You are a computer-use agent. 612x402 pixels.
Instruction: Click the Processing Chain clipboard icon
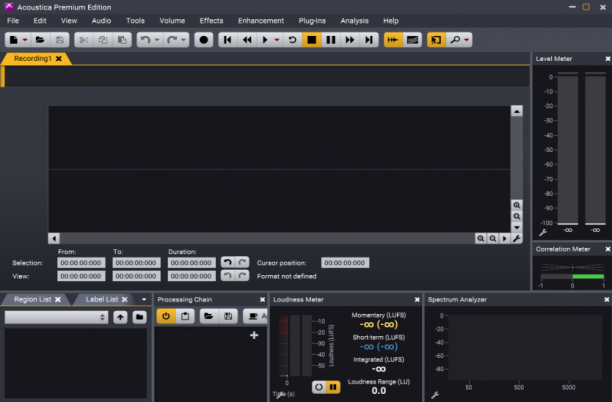(185, 316)
